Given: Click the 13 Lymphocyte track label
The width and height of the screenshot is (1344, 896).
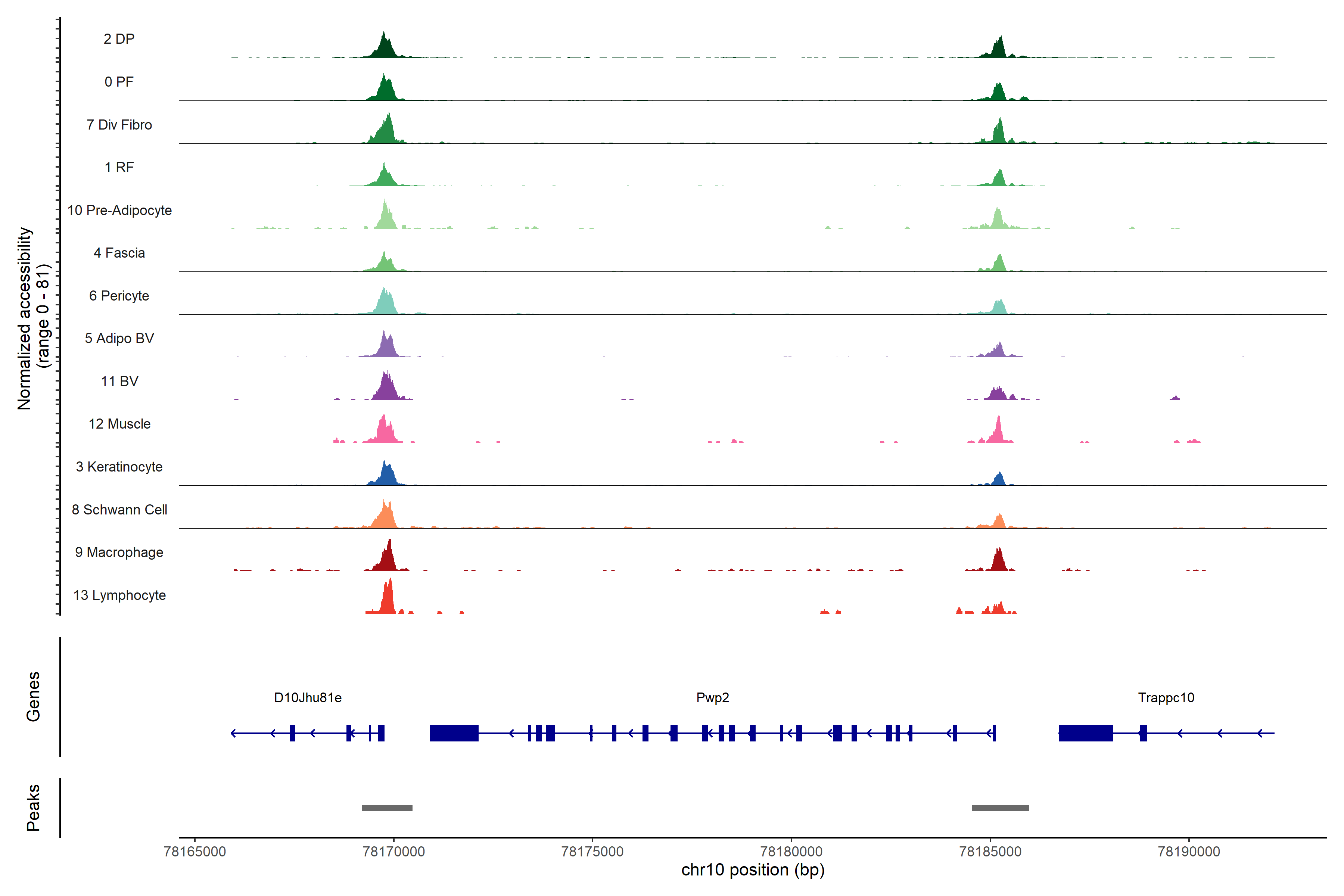Looking at the screenshot, I should click(119, 595).
